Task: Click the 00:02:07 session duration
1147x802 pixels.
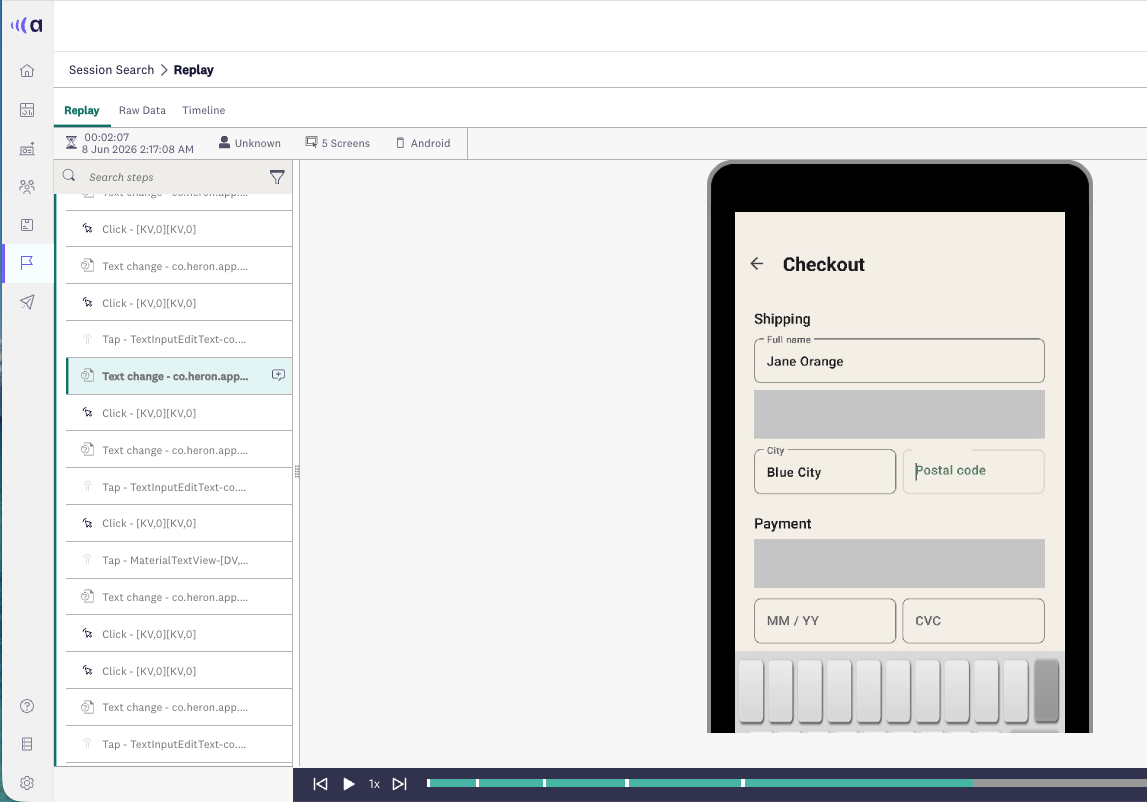Action: [x=107, y=137]
